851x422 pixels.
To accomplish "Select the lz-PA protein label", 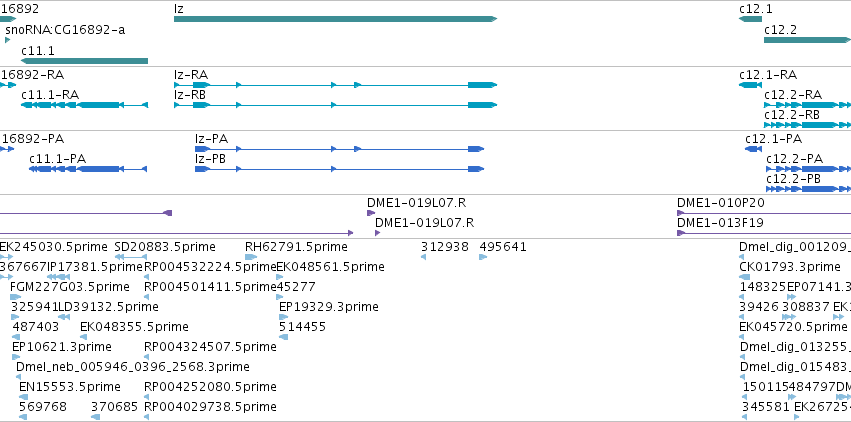I will [211, 139].
